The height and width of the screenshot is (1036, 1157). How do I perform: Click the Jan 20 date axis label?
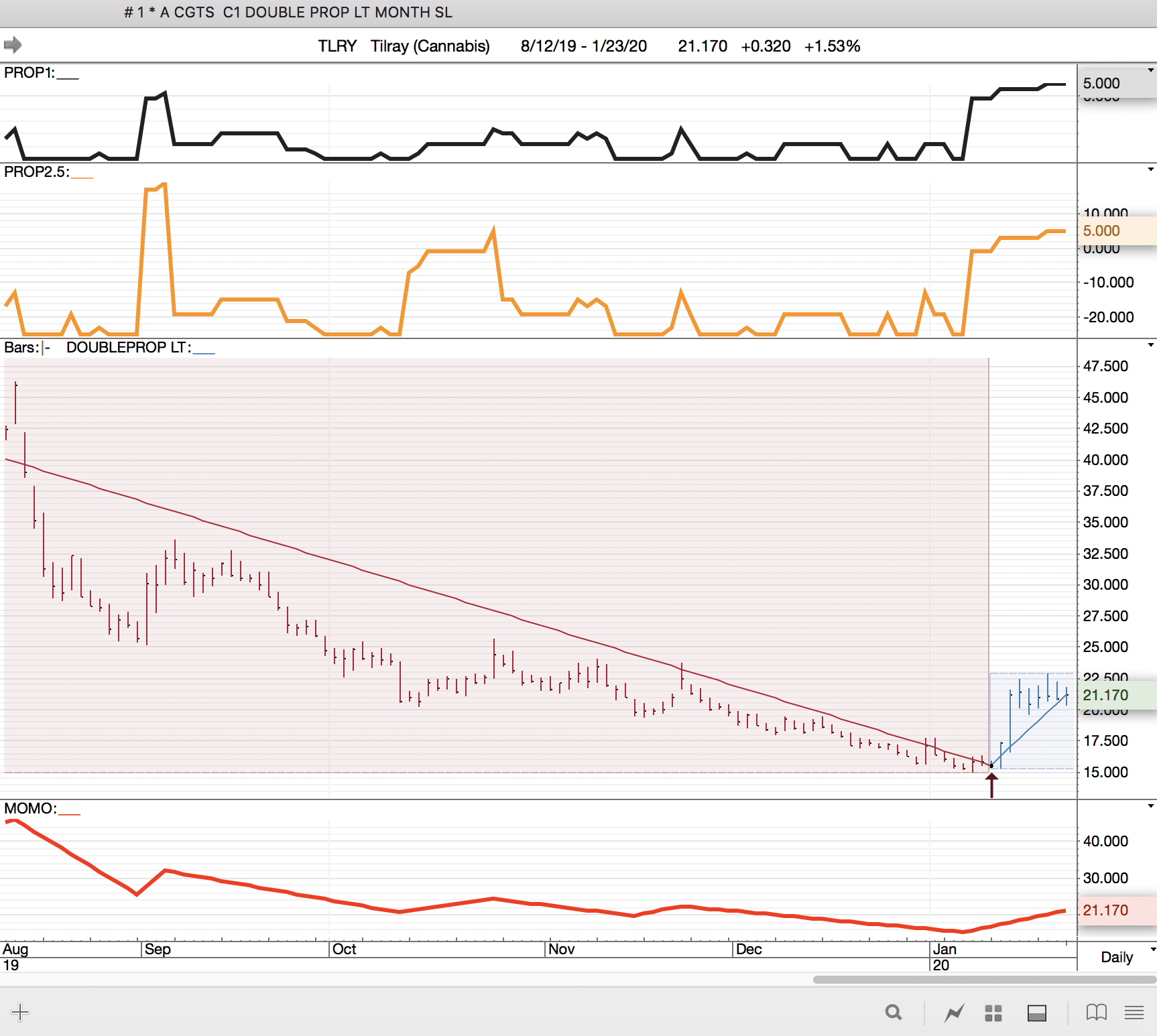[944, 957]
